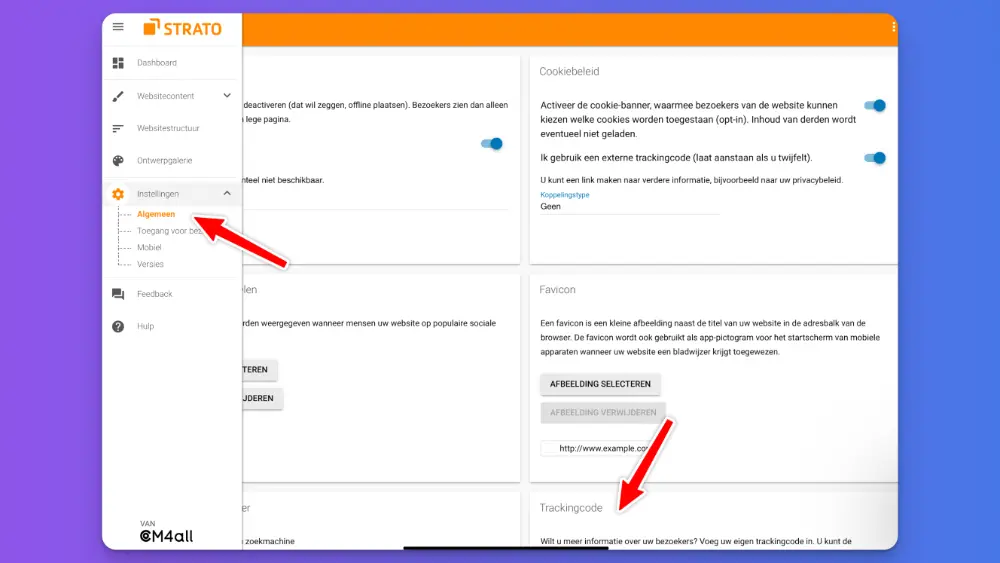Toggle the website deactivation switch
Image resolution: width=1000 pixels, height=563 pixels.
tap(491, 144)
